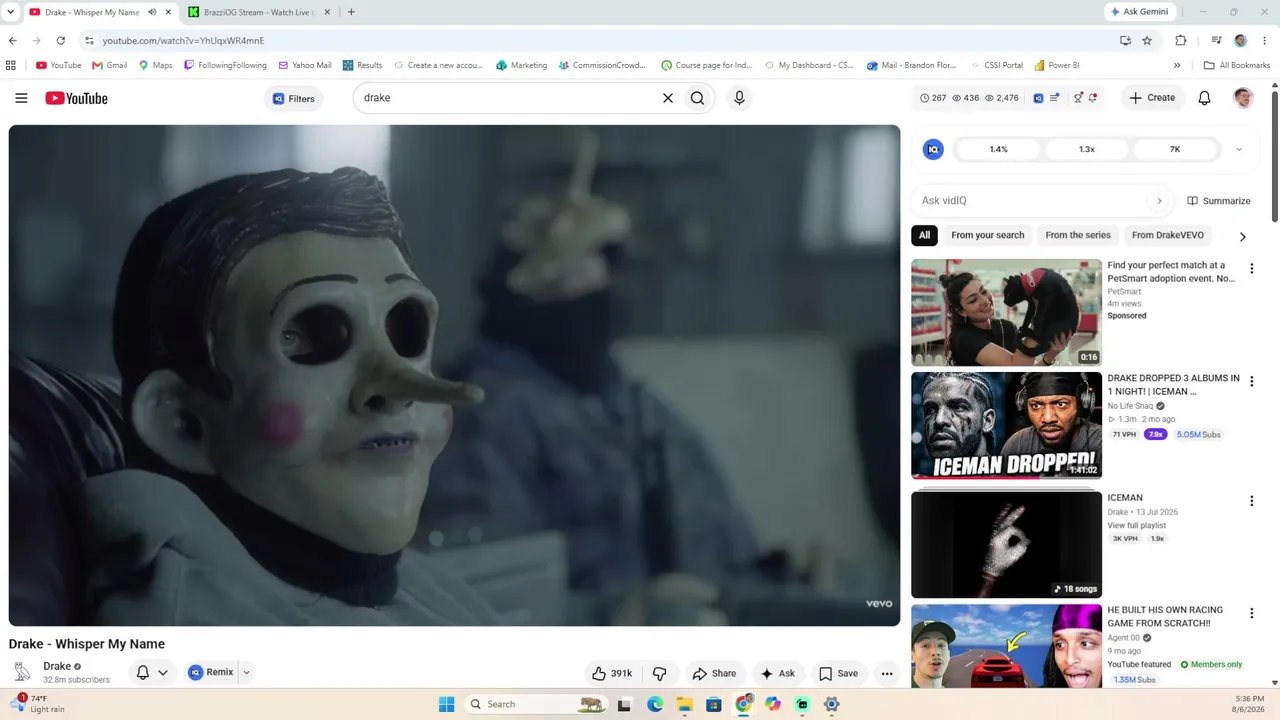Click the 1.3x stat pill in vidIQ panel
The image size is (1280, 720).
(x=1087, y=149)
